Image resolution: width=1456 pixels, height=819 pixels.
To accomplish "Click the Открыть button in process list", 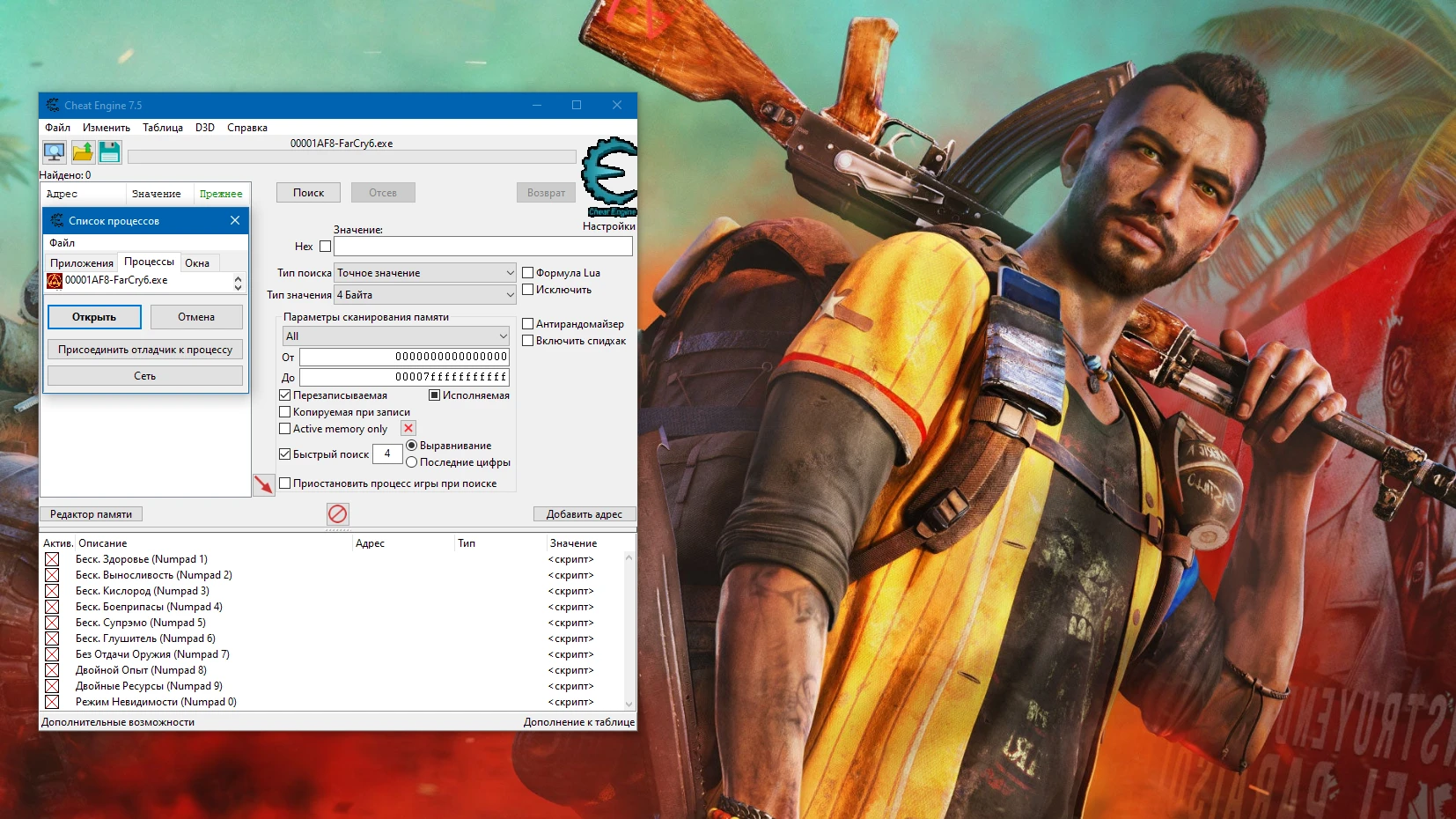I will coord(94,316).
